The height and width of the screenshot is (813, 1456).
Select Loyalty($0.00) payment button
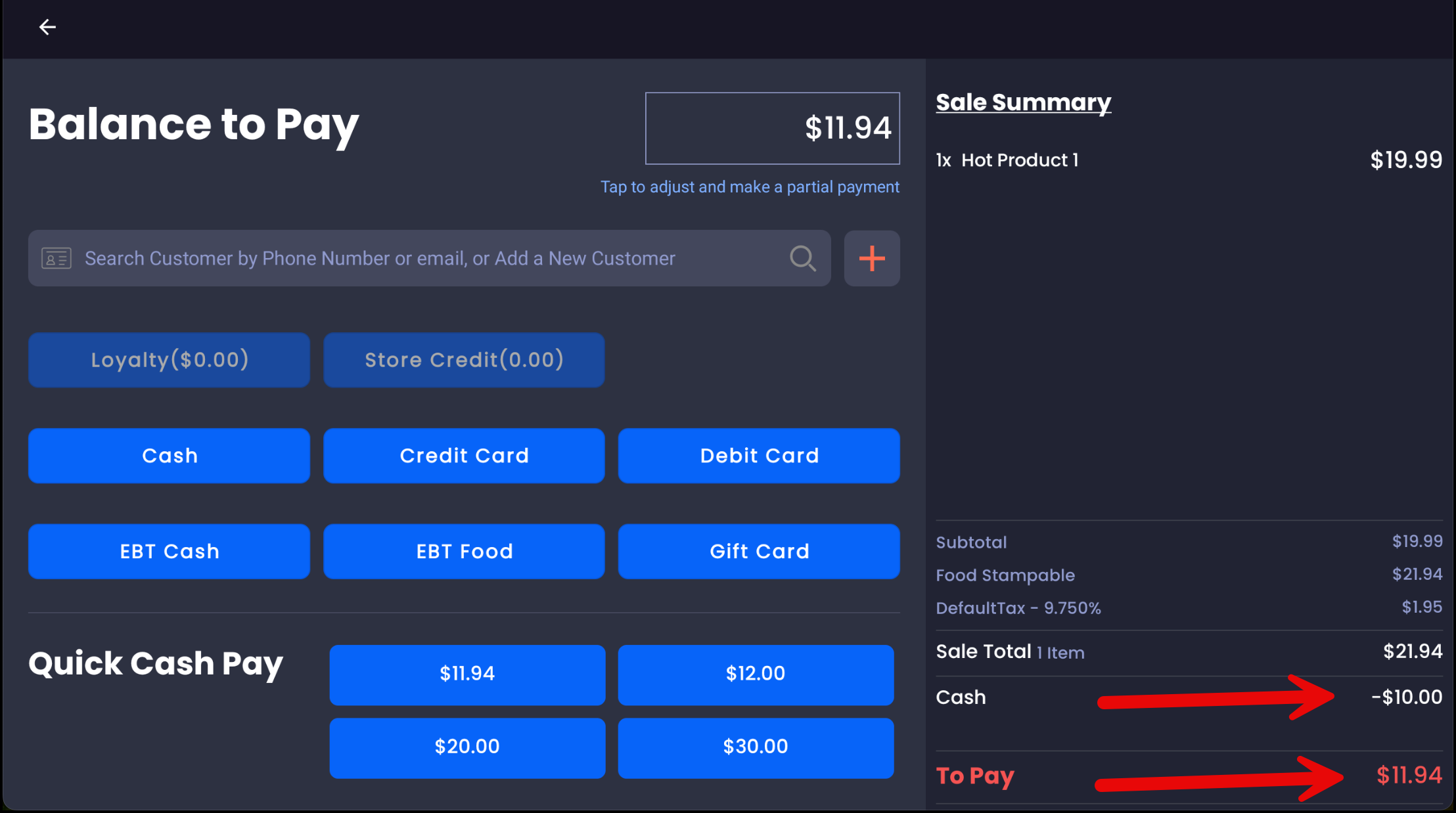point(169,360)
